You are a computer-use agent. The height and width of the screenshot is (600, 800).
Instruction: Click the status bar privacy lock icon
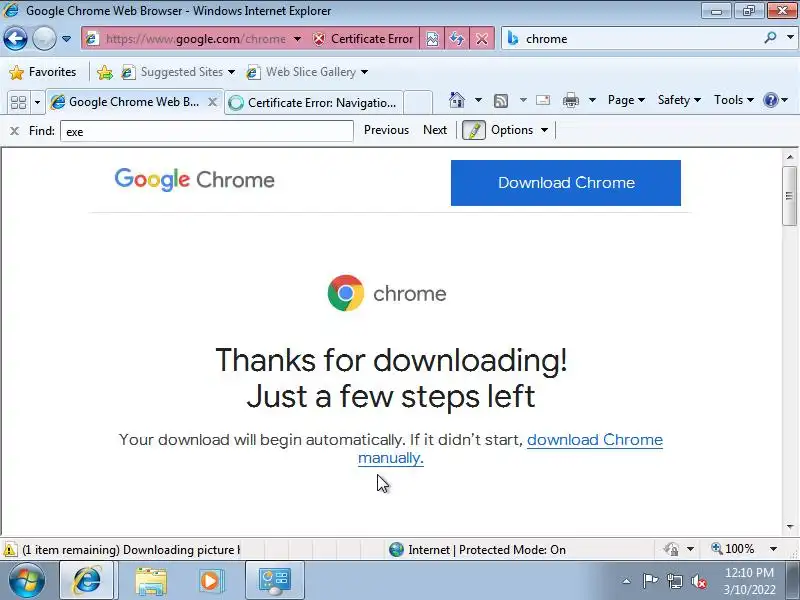pos(671,549)
